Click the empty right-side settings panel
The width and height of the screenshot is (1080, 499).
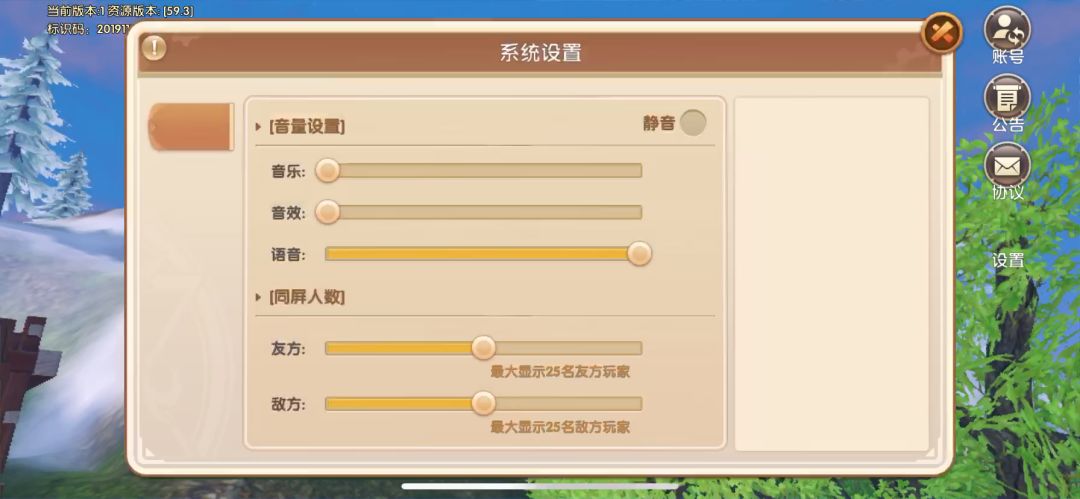(831, 273)
